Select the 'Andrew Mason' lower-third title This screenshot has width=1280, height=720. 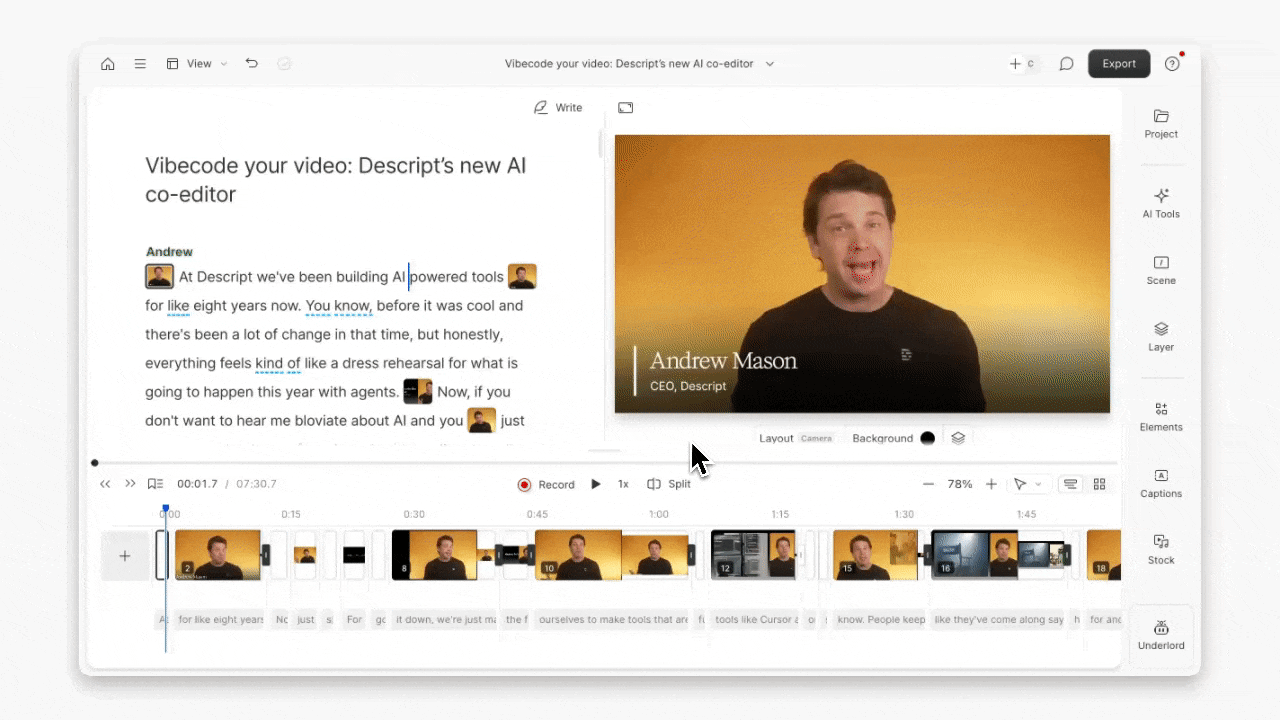click(x=723, y=361)
